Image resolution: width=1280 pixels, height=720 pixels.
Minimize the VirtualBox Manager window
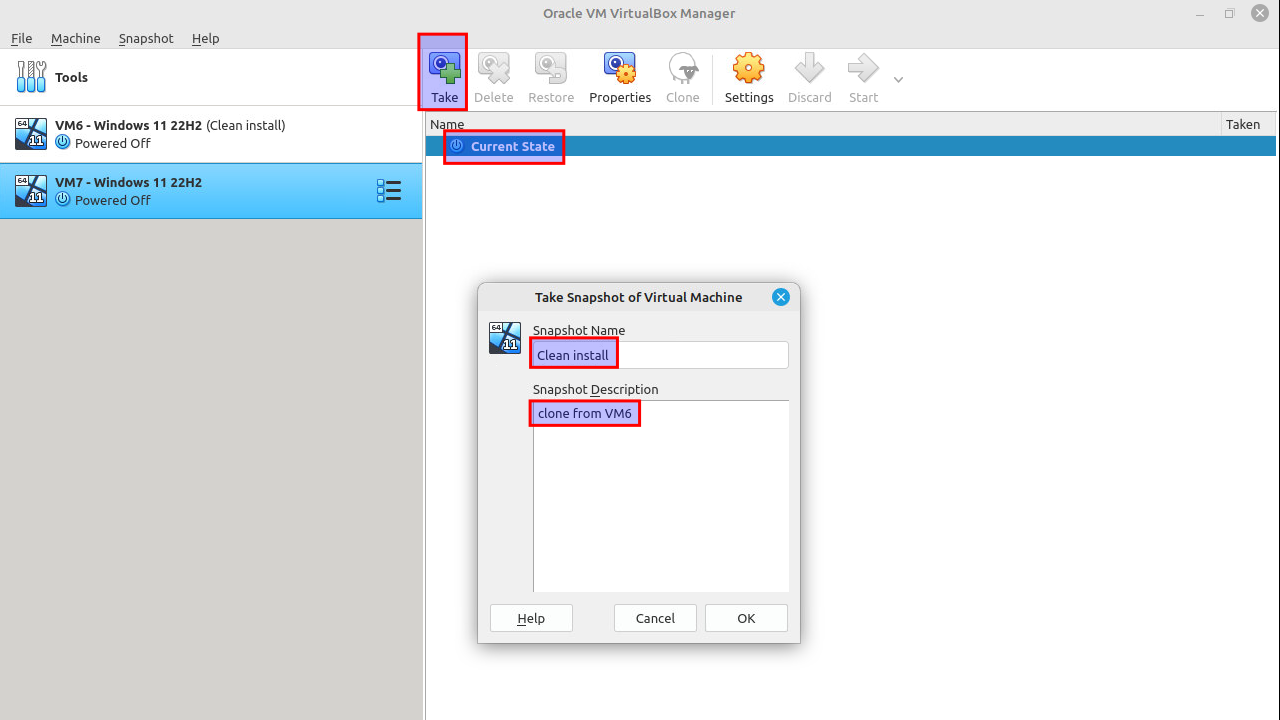[1200, 14]
